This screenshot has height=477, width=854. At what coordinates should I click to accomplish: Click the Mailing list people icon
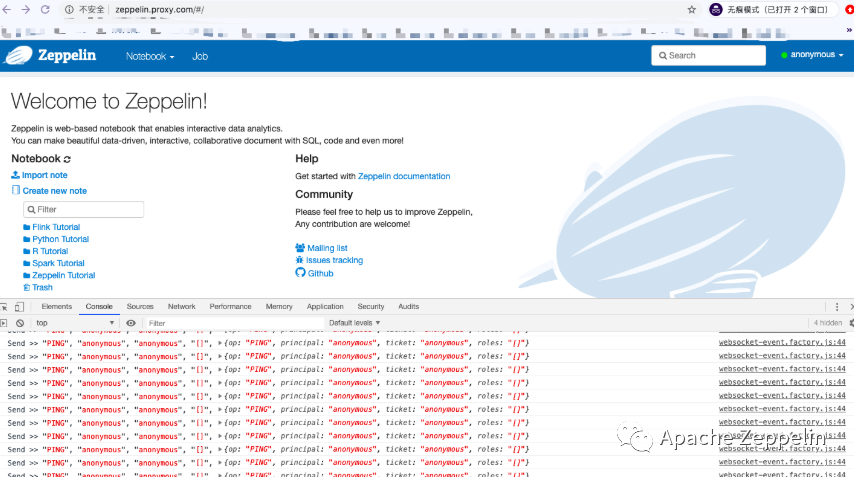(x=300, y=248)
